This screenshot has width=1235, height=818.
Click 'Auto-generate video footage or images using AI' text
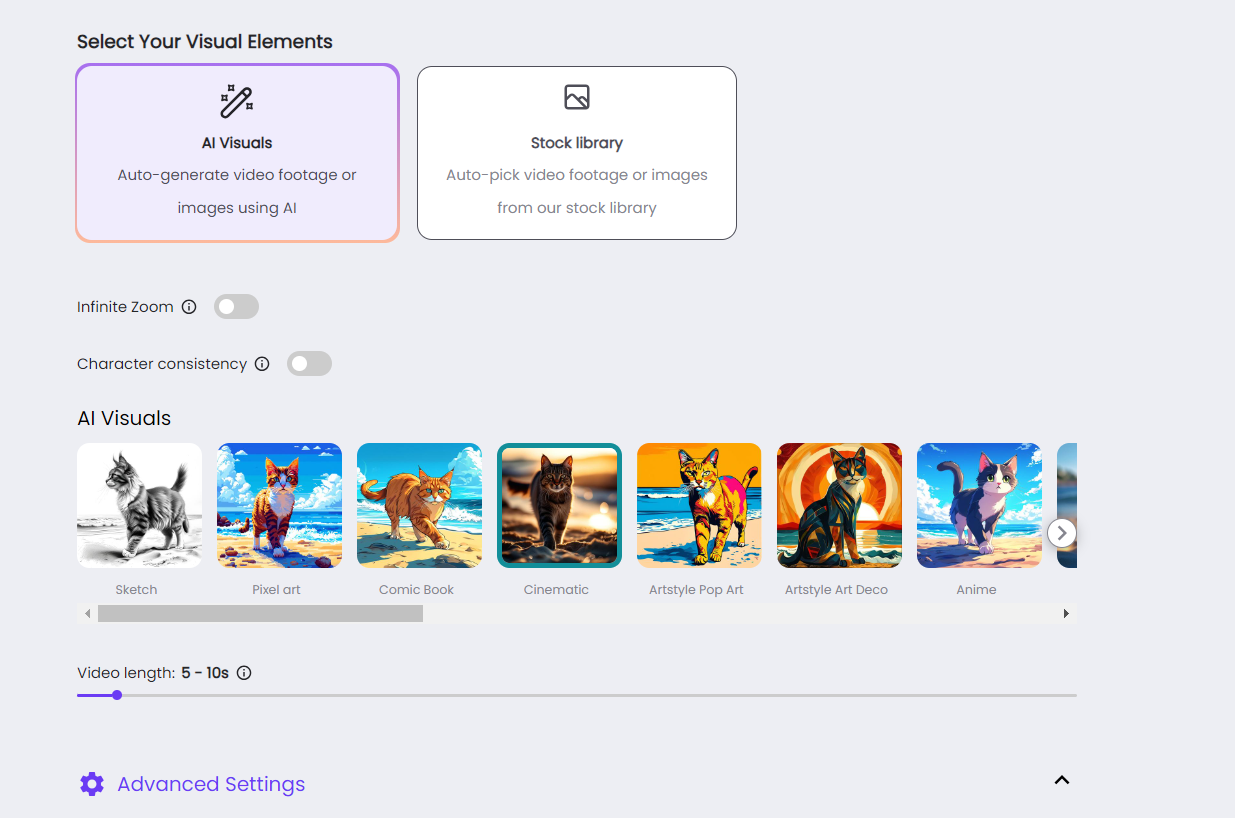pos(237,191)
